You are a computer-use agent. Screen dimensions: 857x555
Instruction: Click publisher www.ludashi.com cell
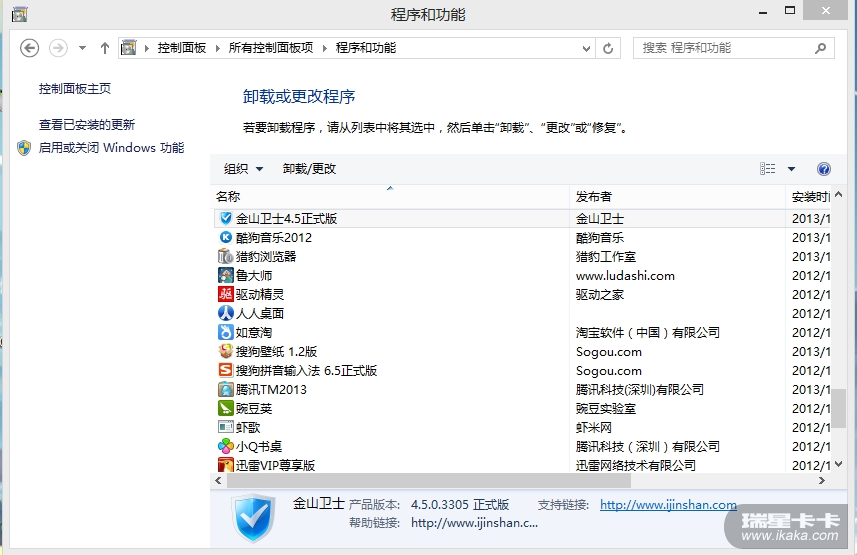click(625, 276)
